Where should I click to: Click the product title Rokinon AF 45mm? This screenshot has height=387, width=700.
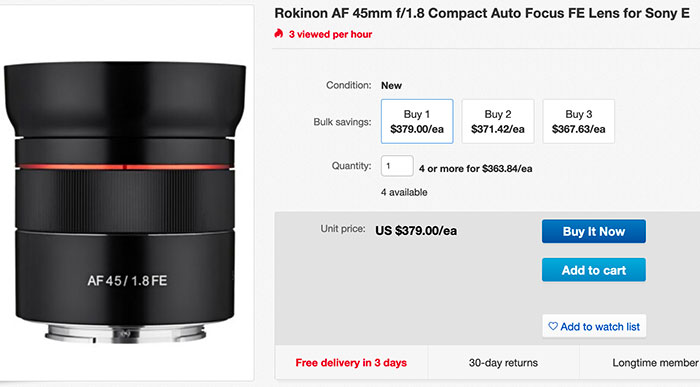(482, 13)
